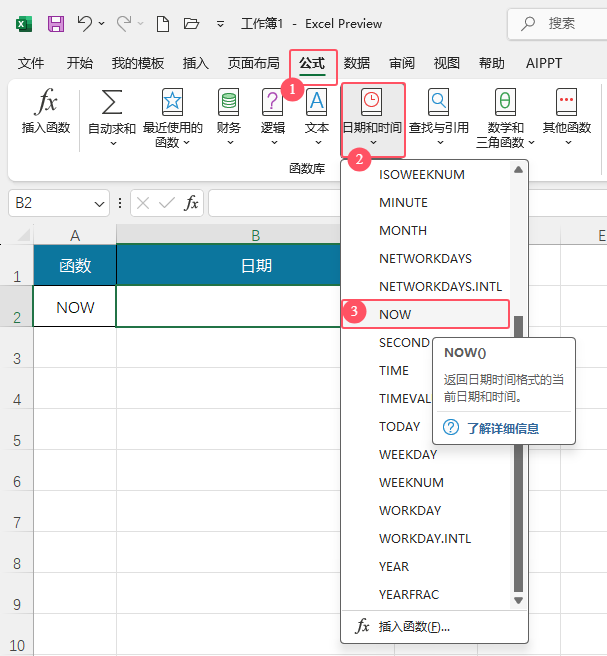
Task: Create a new blank workbook icon
Action: click(x=163, y=24)
